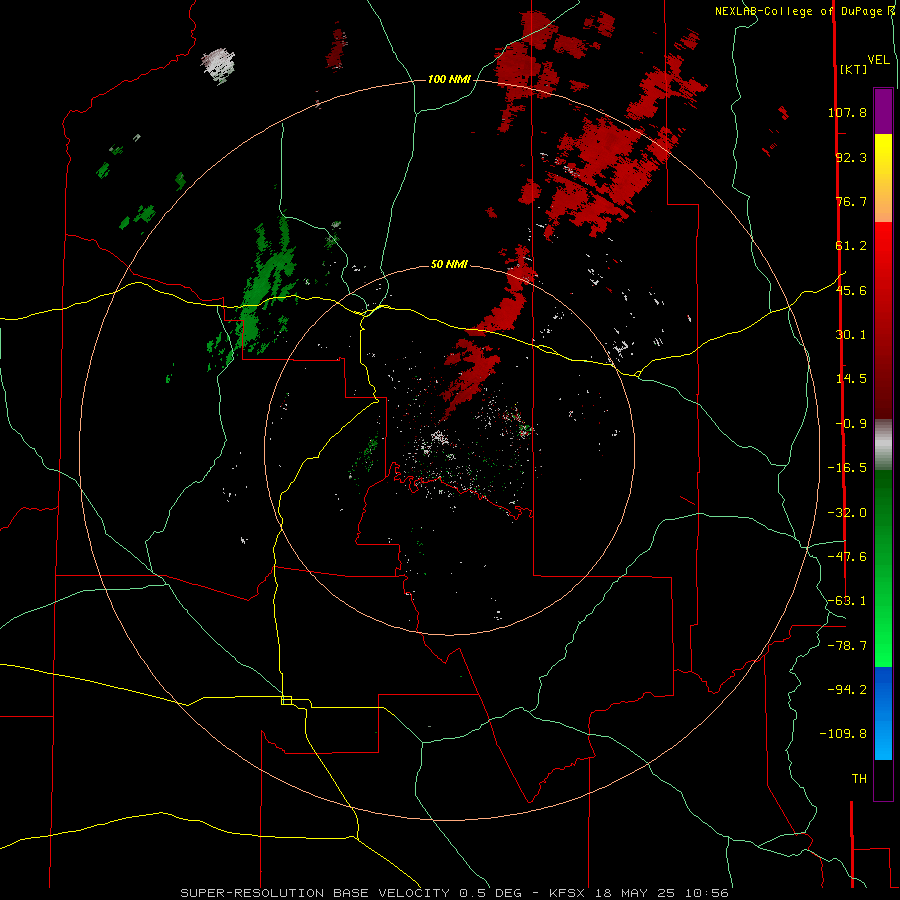Click the -16.5 velocity scale value
The width and height of the screenshot is (900, 900).
click(x=847, y=468)
